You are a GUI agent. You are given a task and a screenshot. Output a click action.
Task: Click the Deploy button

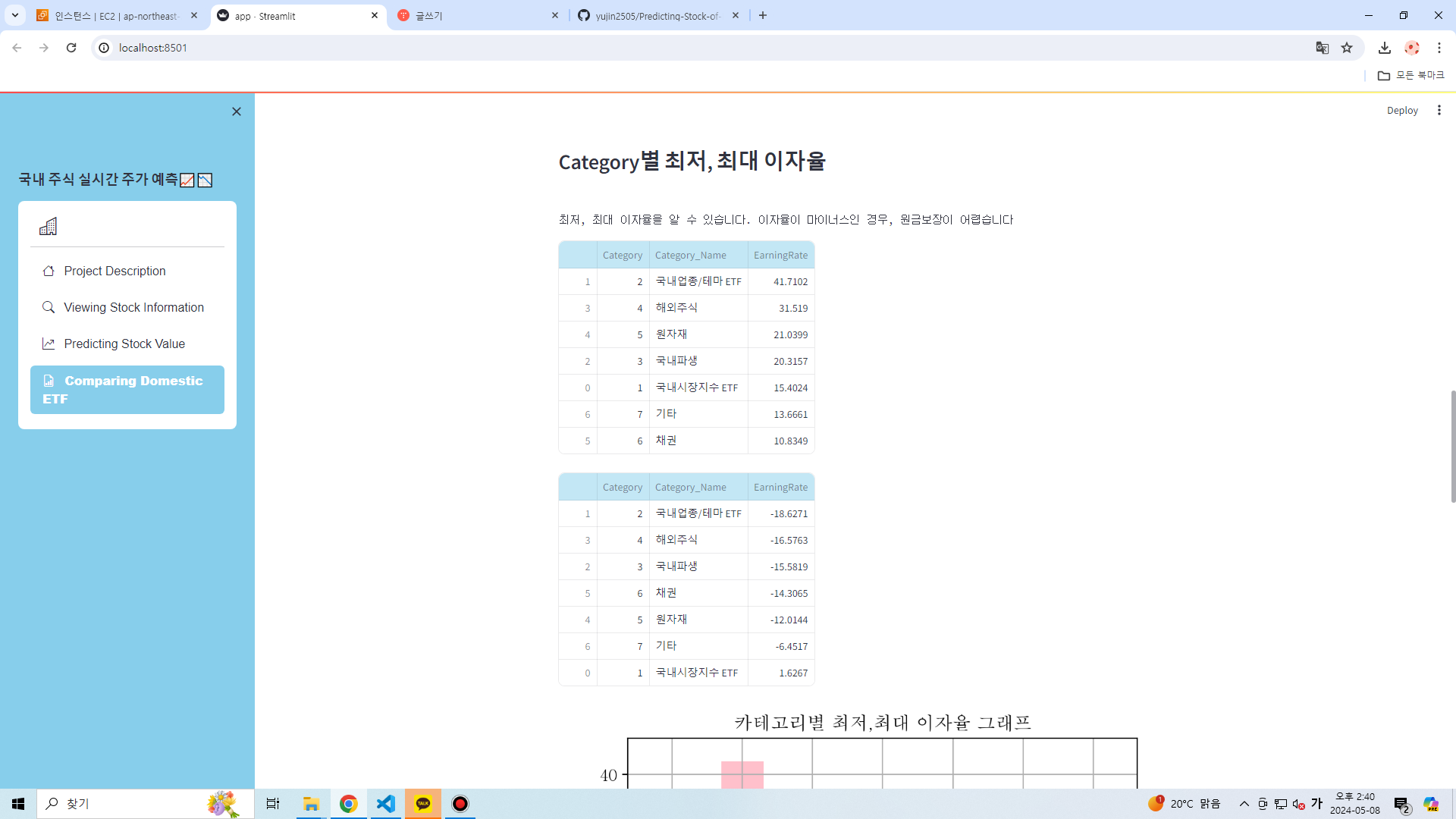tap(1401, 110)
